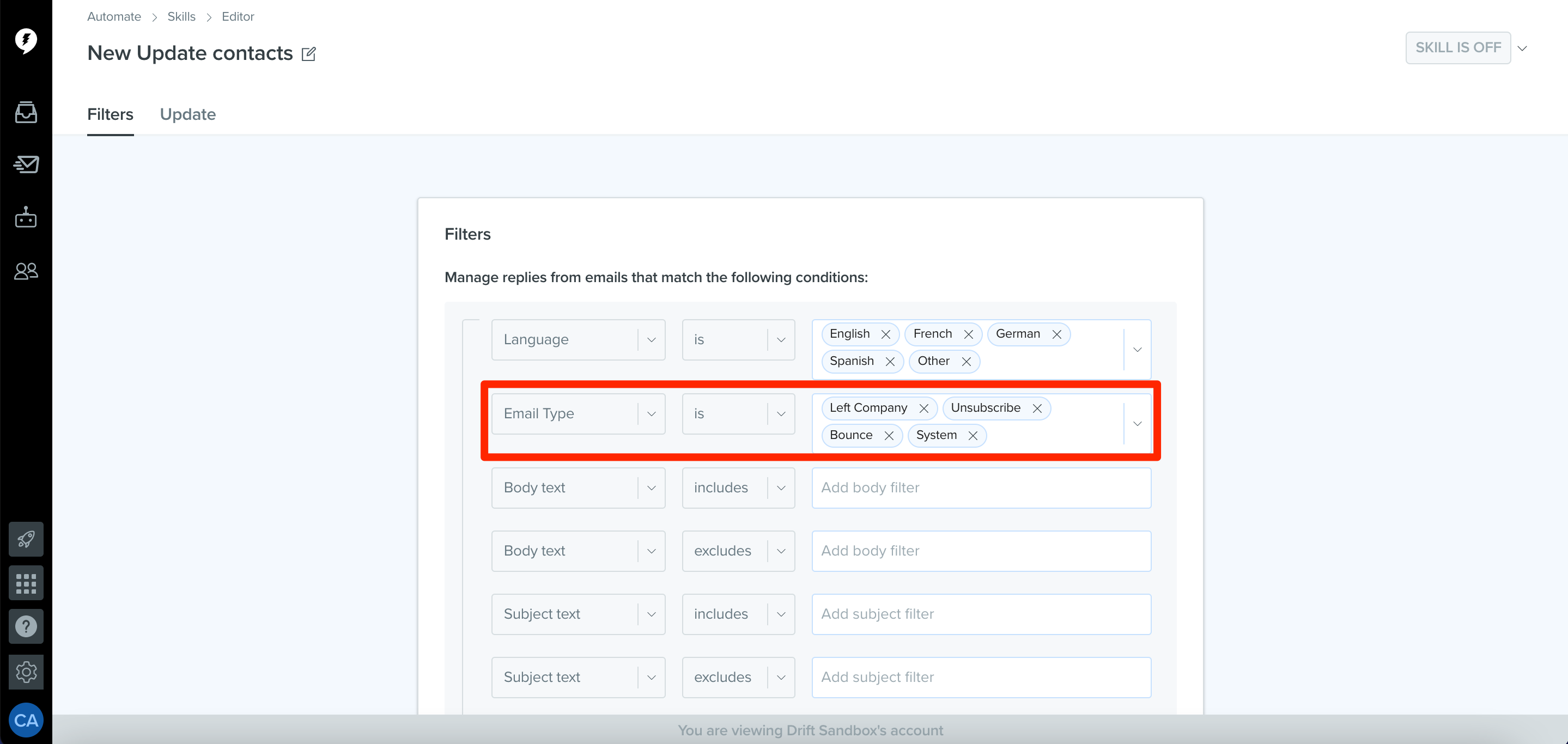This screenshot has height=744, width=1568.
Task: Open the contacts people icon
Action: coord(26,271)
